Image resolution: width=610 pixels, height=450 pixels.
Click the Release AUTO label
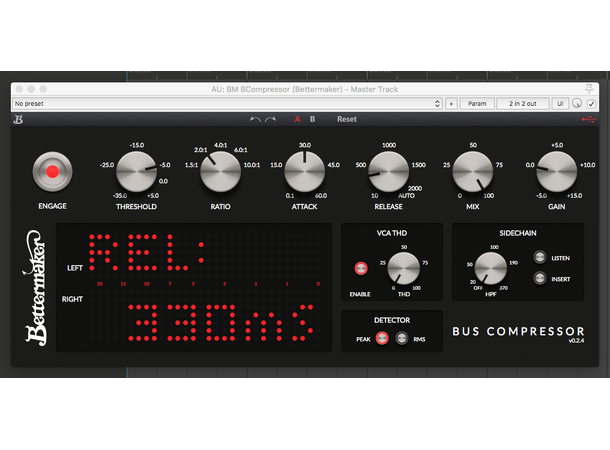tap(406, 196)
